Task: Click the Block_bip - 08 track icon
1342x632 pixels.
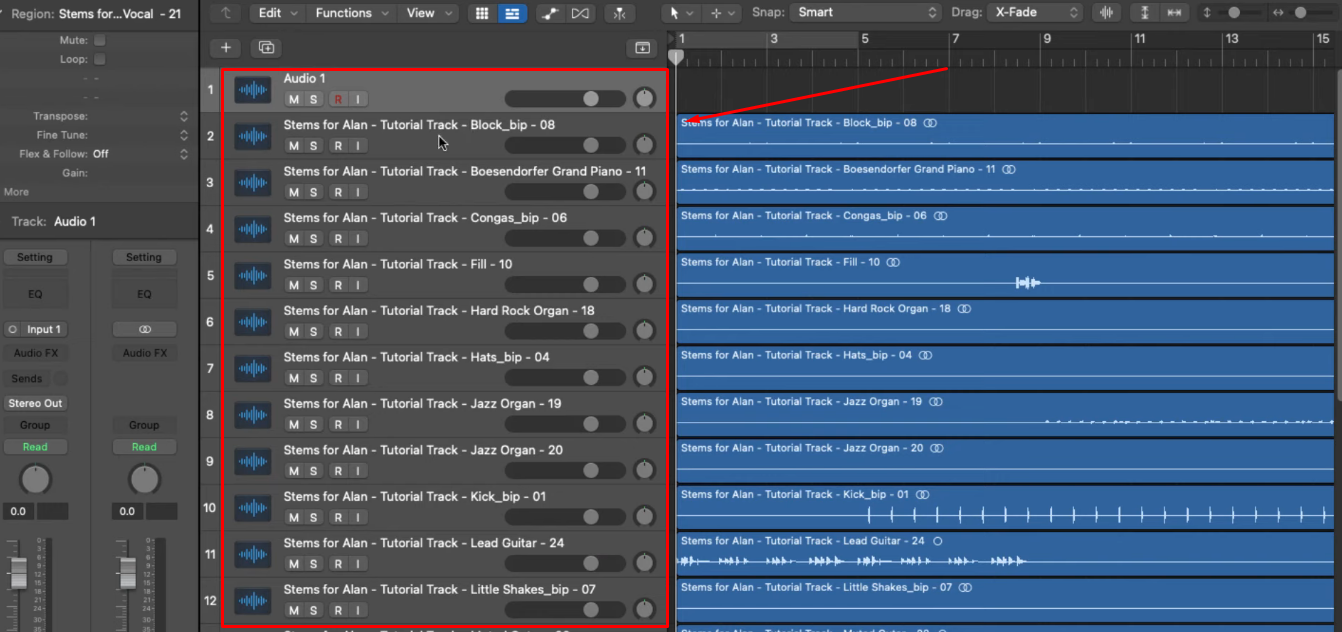Action: pyautogui.click(x=253, y=136)
